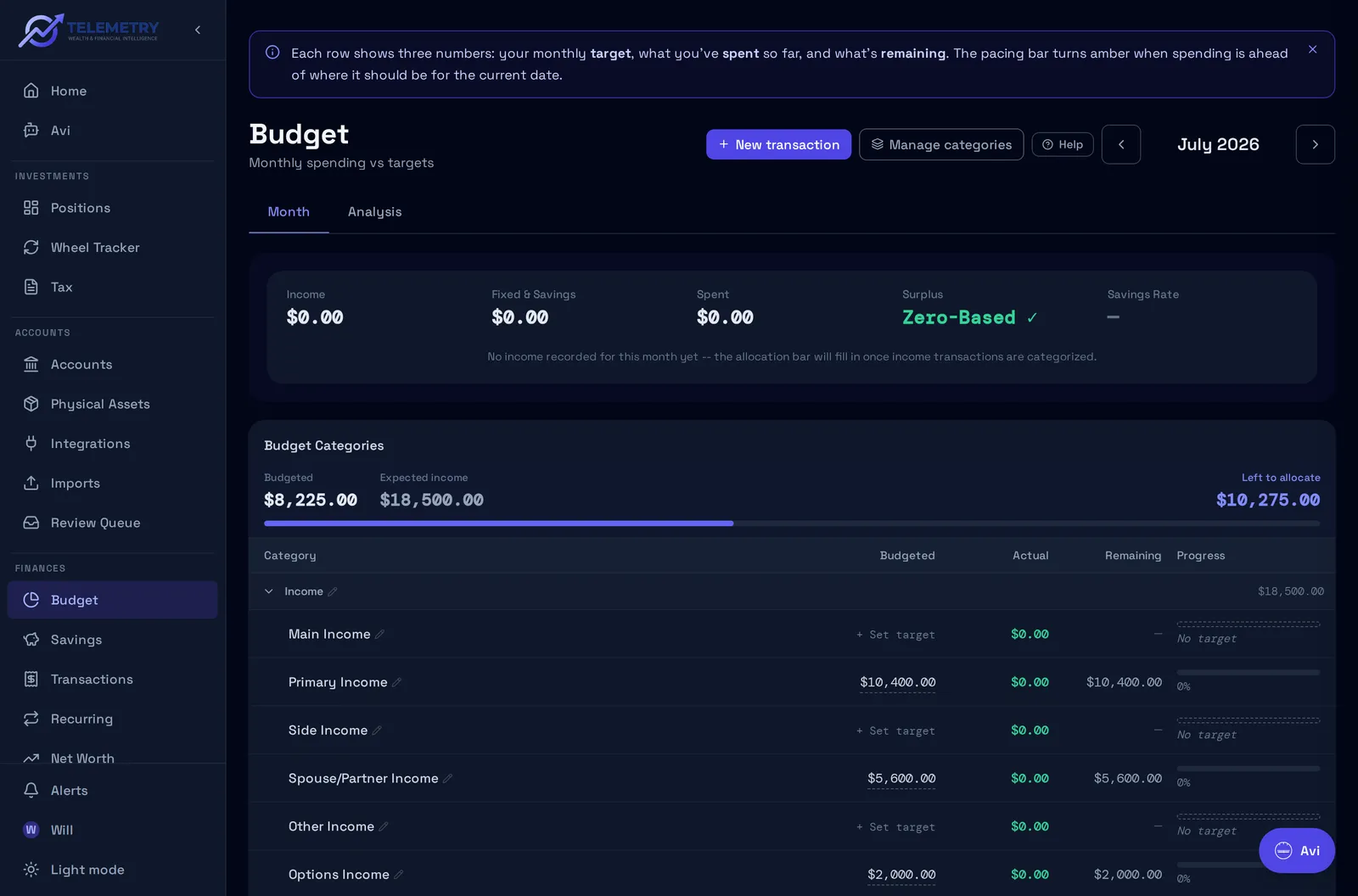Set target for Side Income
Screen dimensions: 1358x896
click(895, 731)
